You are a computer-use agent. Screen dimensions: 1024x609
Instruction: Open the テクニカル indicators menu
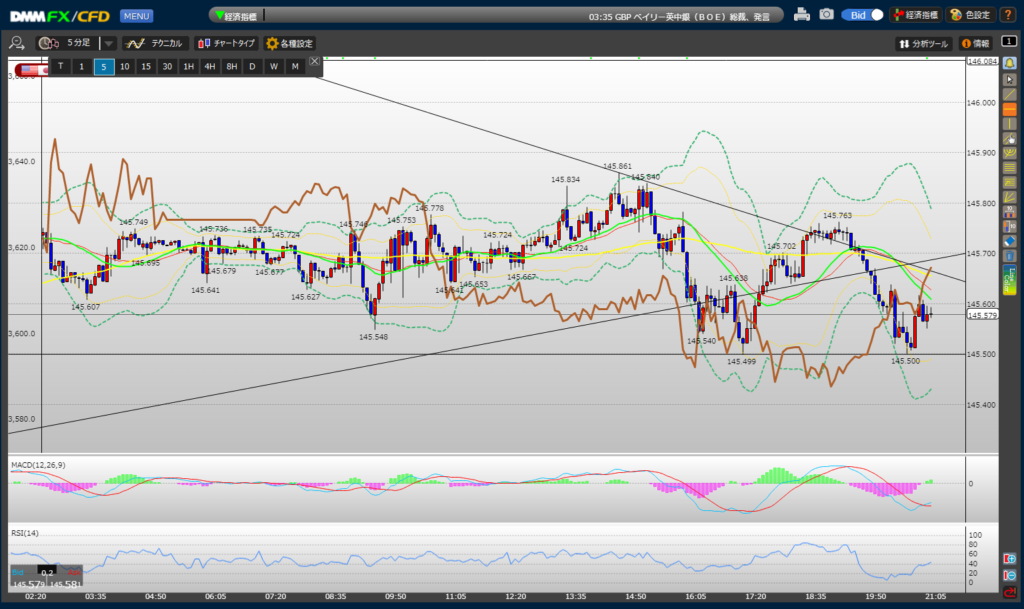pos(154,43)
